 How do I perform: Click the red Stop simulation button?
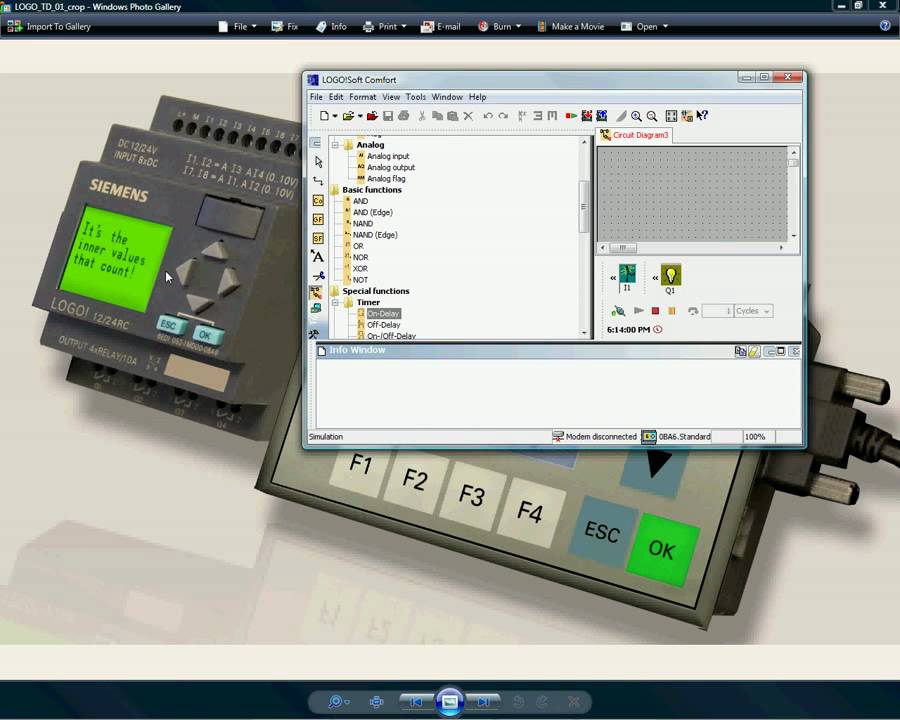pos(655,311)
